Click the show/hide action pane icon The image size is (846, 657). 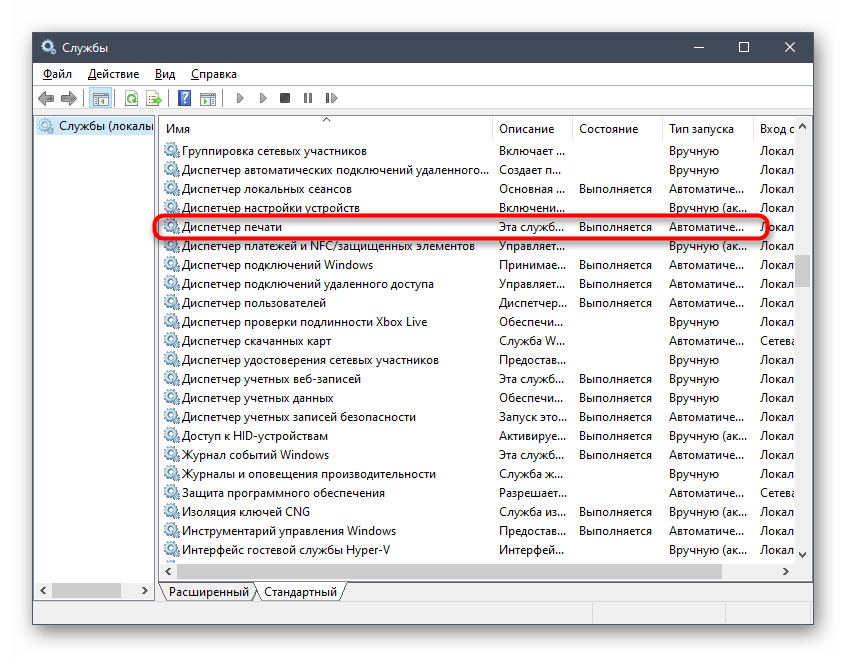pos(208,98)
